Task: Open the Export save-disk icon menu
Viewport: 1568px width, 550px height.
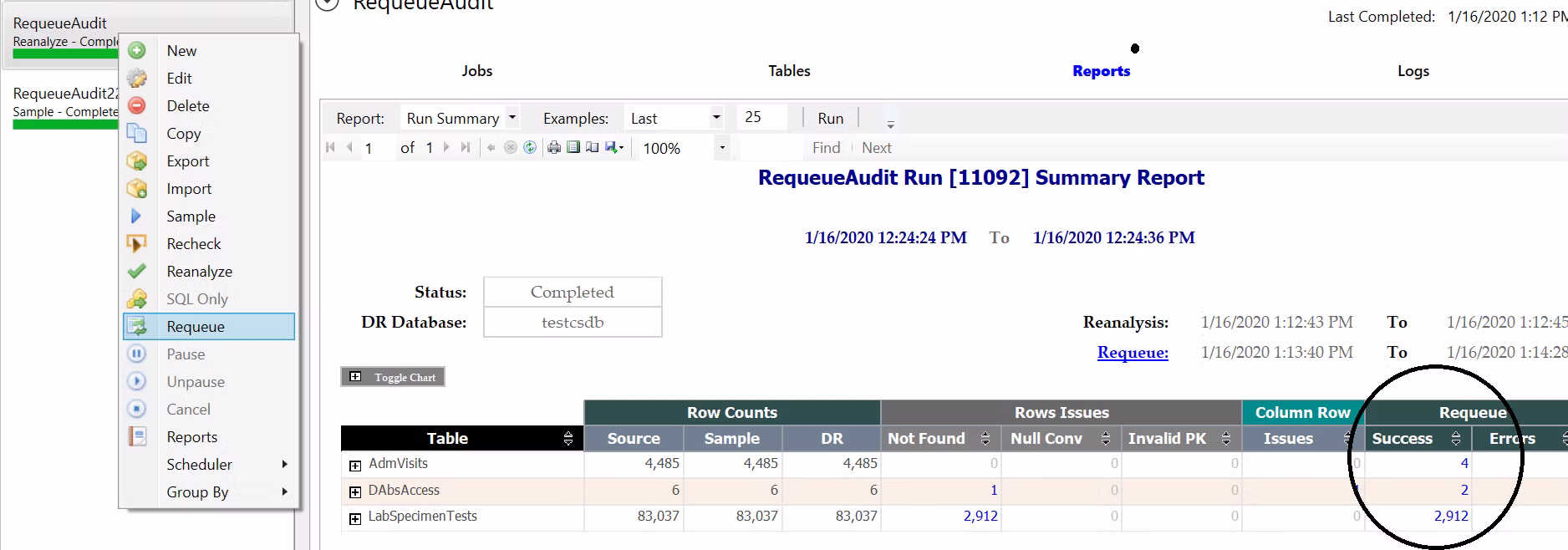Action: tap(615, 148)
